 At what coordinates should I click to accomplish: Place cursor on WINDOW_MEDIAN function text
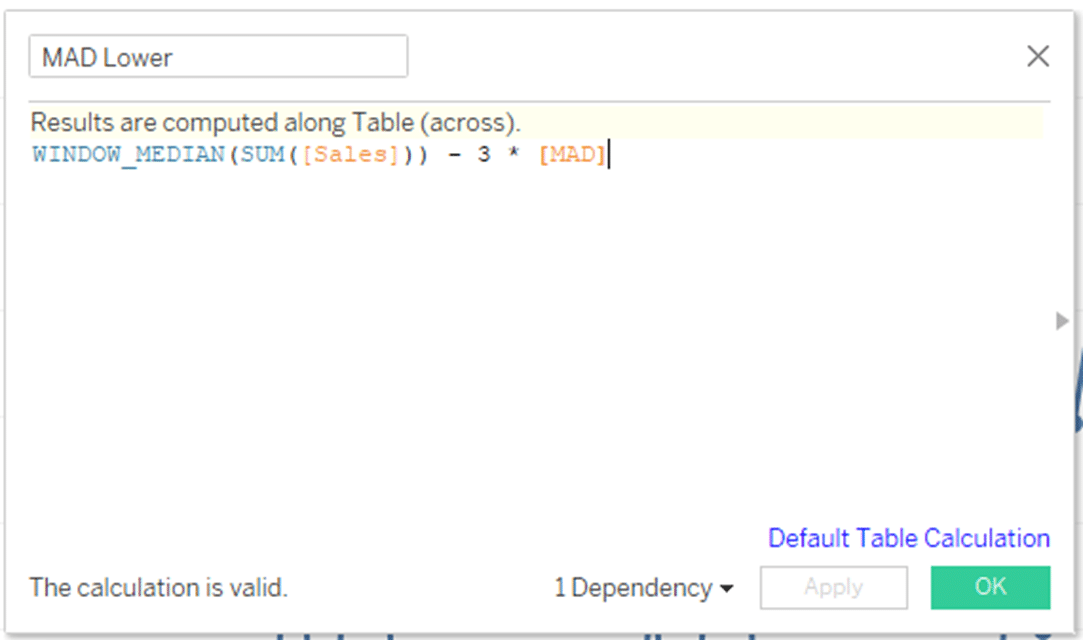[x=128, y=154]
